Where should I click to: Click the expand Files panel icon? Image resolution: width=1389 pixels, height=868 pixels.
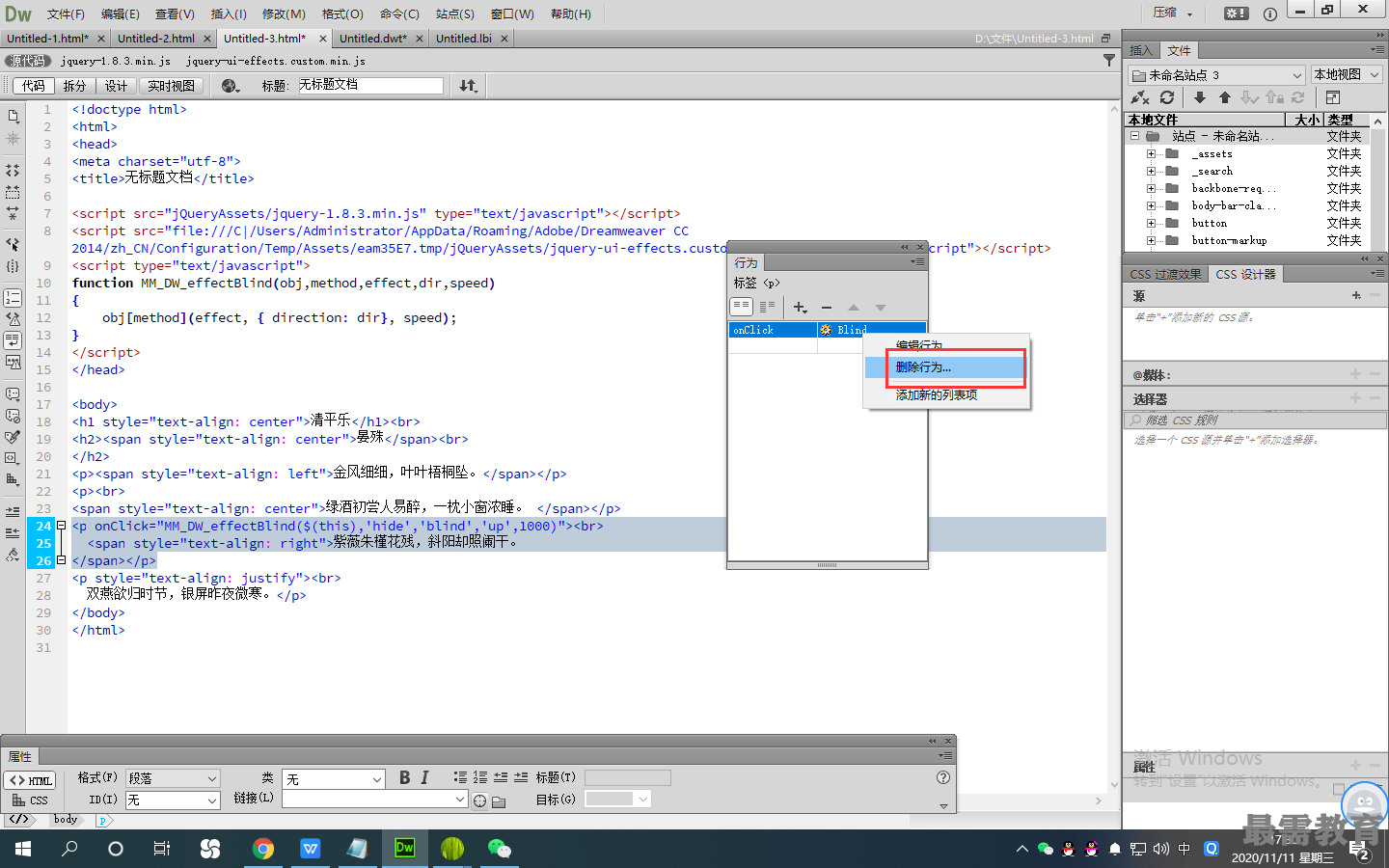point(1333,97)
